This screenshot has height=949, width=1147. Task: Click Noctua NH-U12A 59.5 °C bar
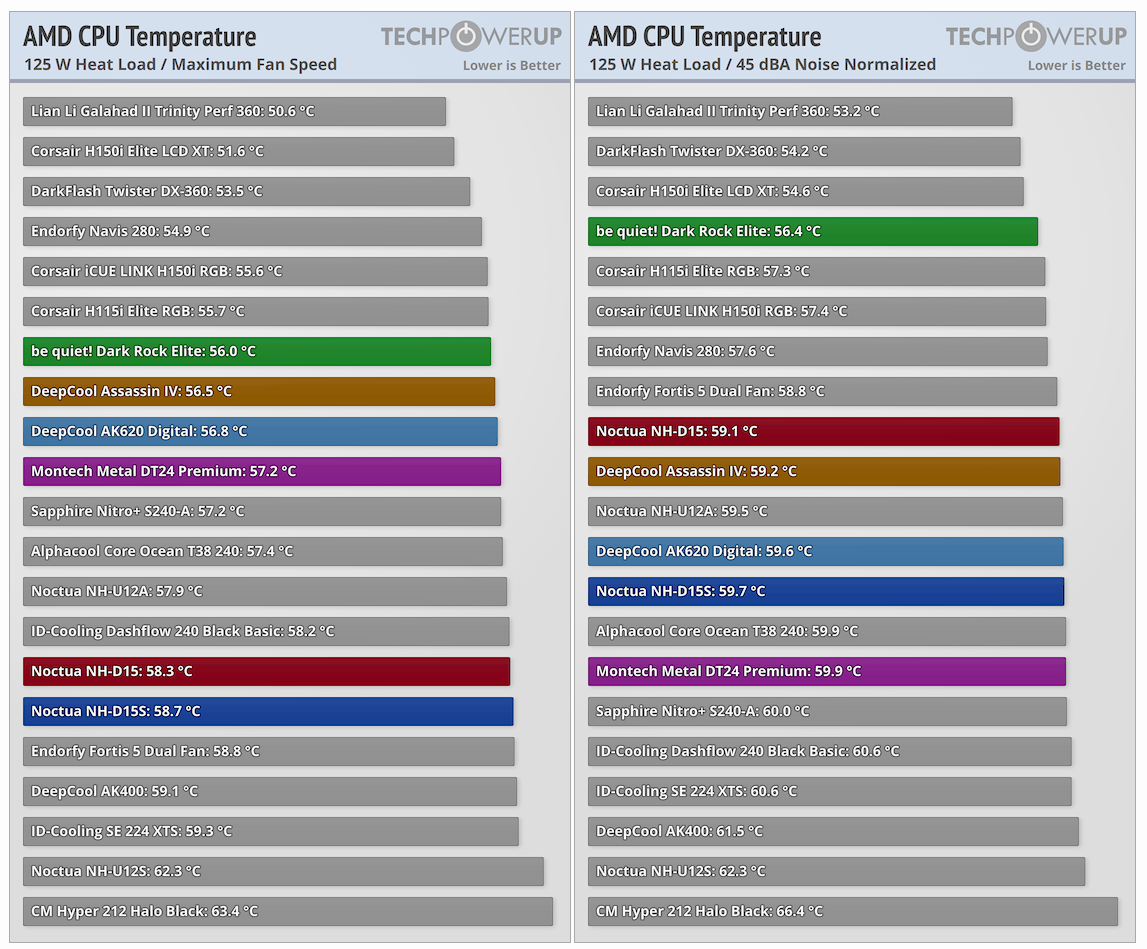[825, 511]
